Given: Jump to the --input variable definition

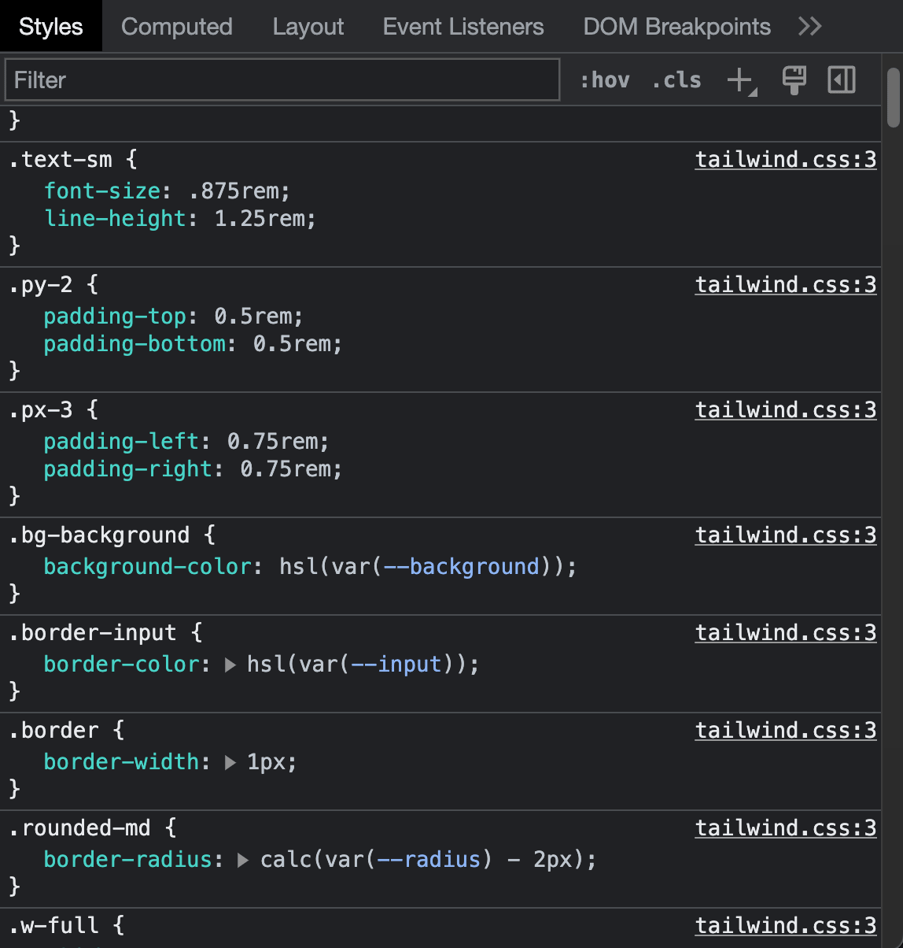Looking at the screenshot, I should (x=396, y=665).
